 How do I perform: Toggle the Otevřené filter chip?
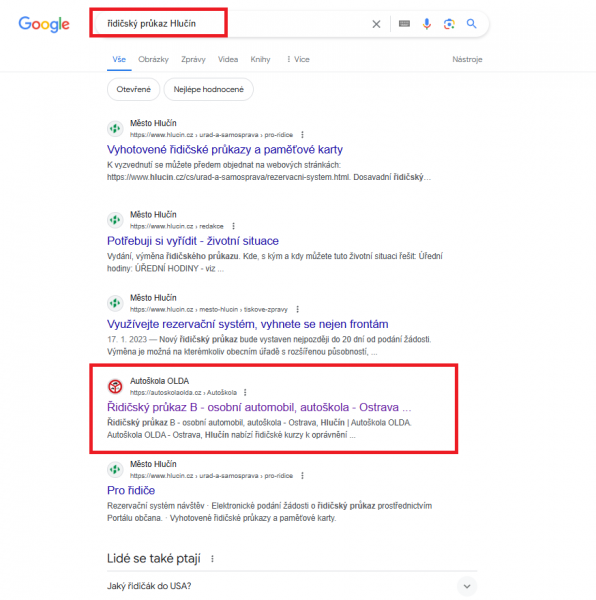(133, 89)
